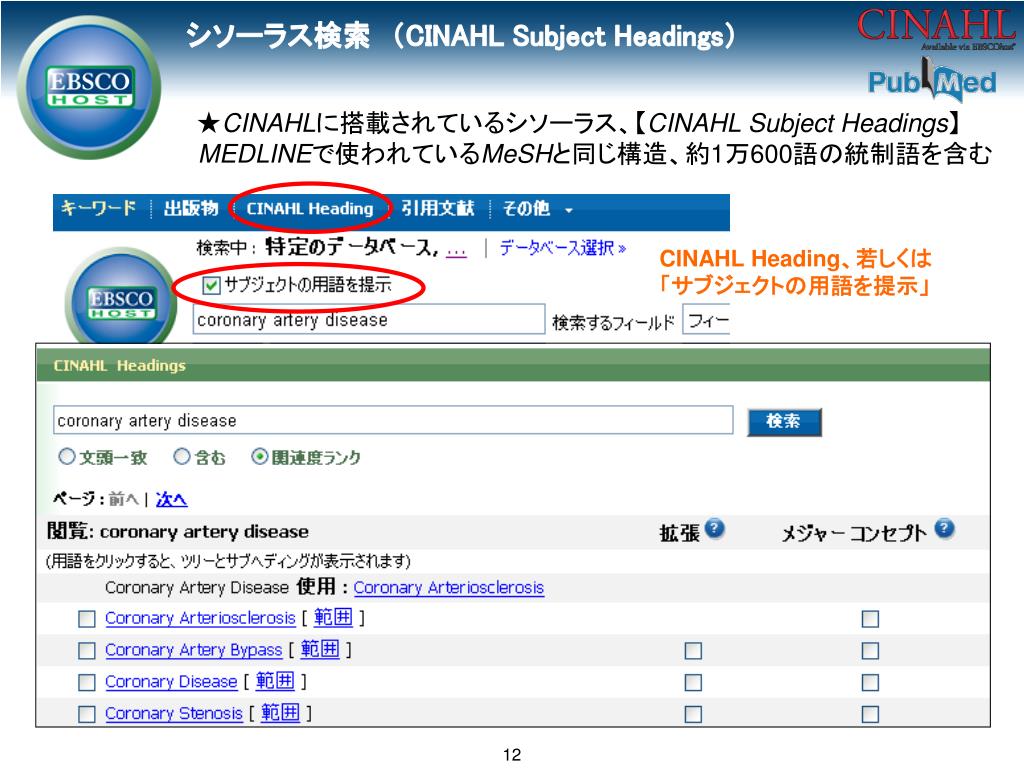
Task: Click the CINAHL Headings search input field
Action: pyautogui.click(x=393, y=420)
